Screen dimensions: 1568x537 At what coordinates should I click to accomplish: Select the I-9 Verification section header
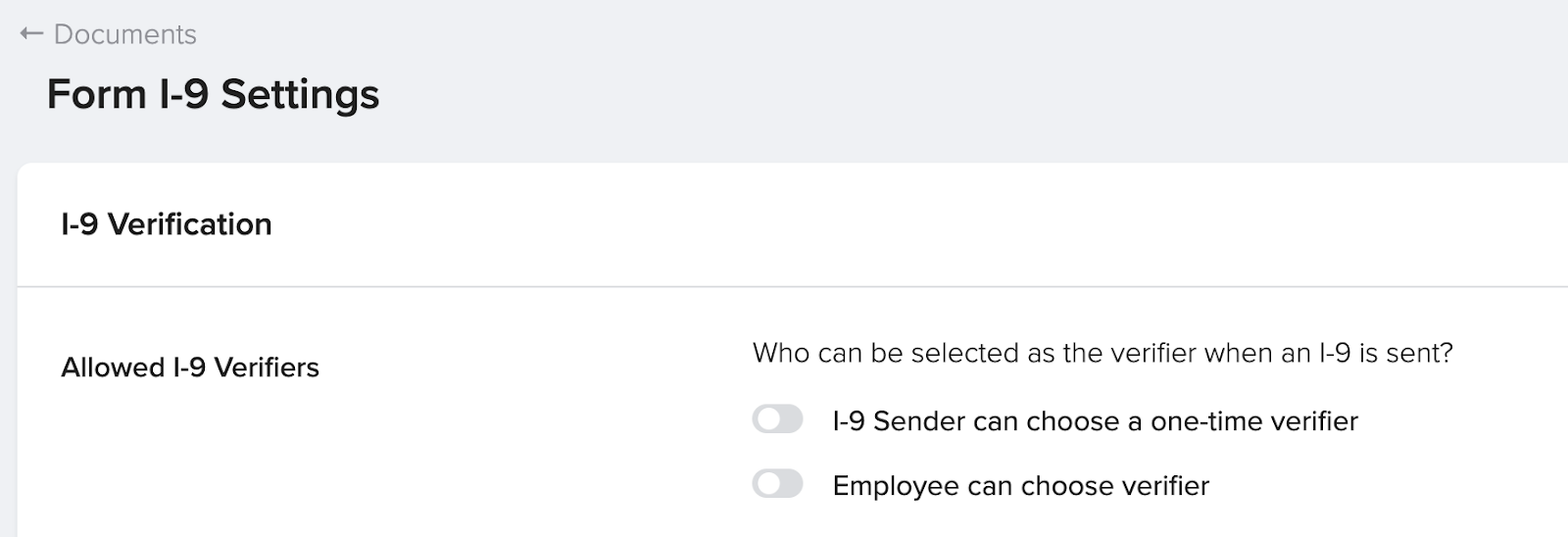pos(166,224)
